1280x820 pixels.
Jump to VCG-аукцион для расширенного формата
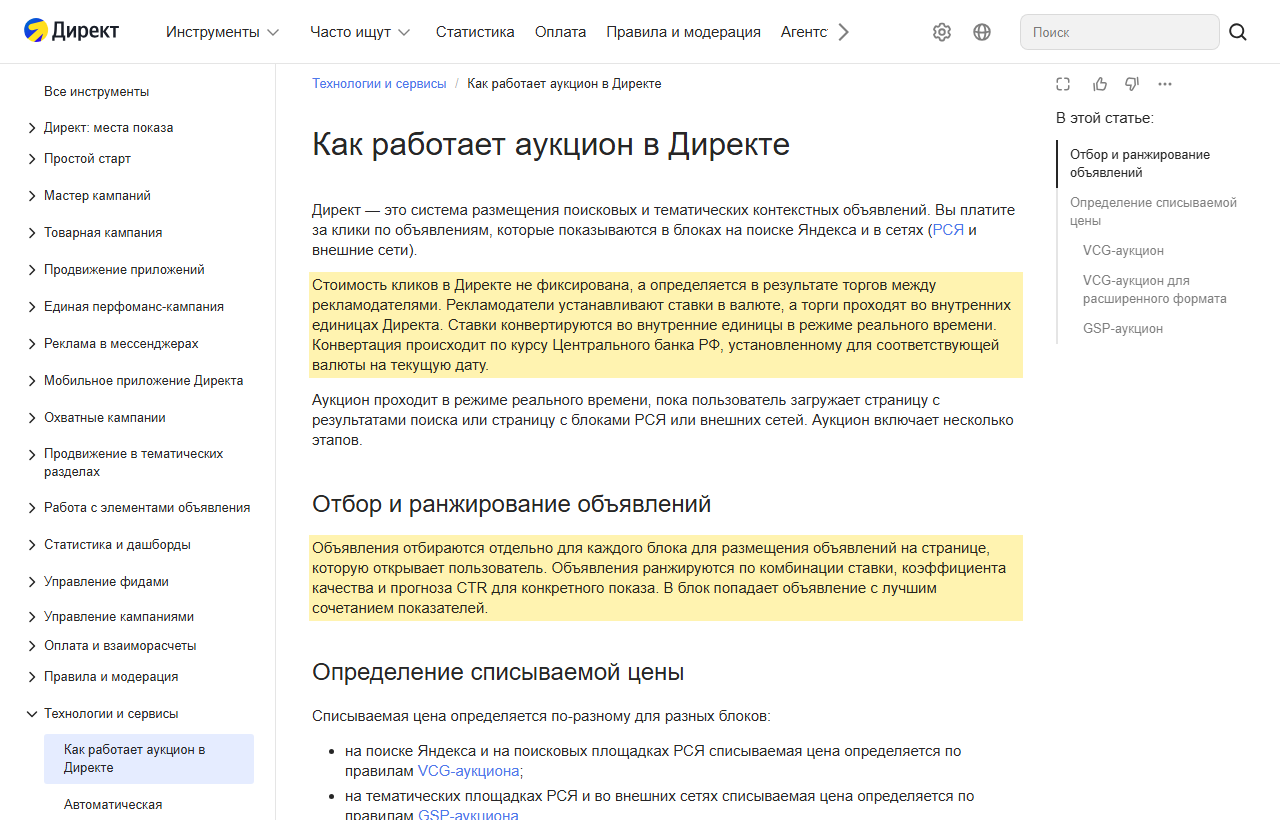tap(1154, 290)
